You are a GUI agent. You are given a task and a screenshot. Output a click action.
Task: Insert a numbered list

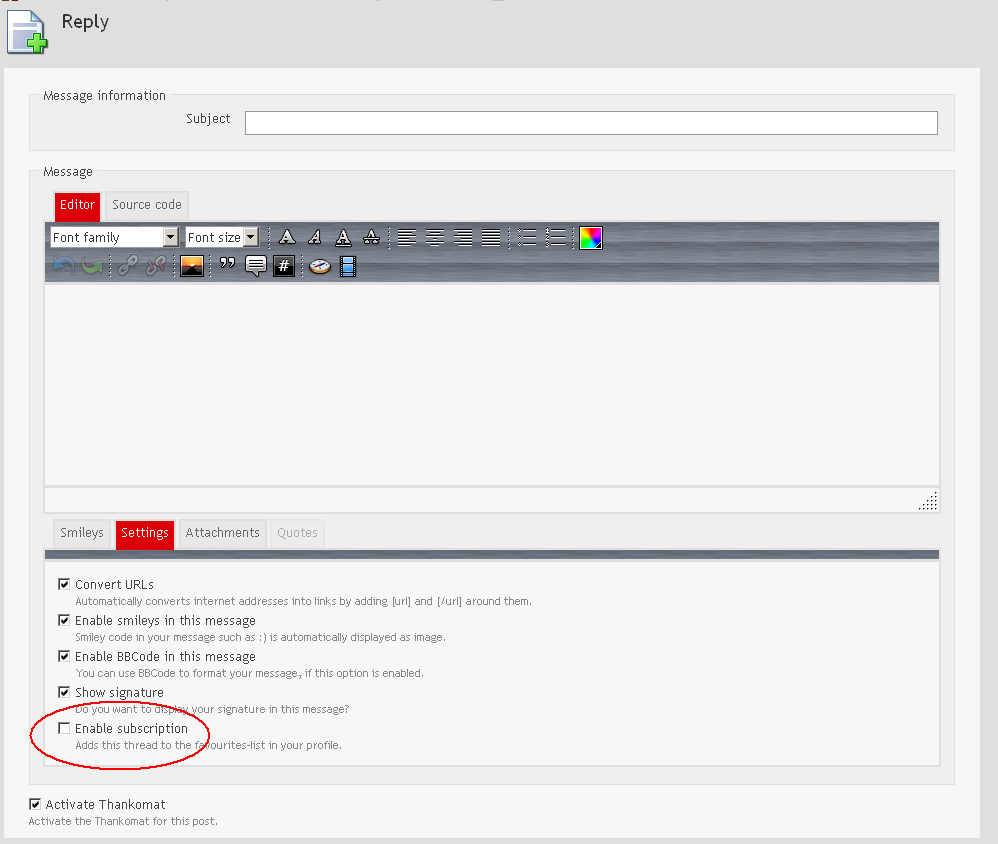(x=555, y=237)
